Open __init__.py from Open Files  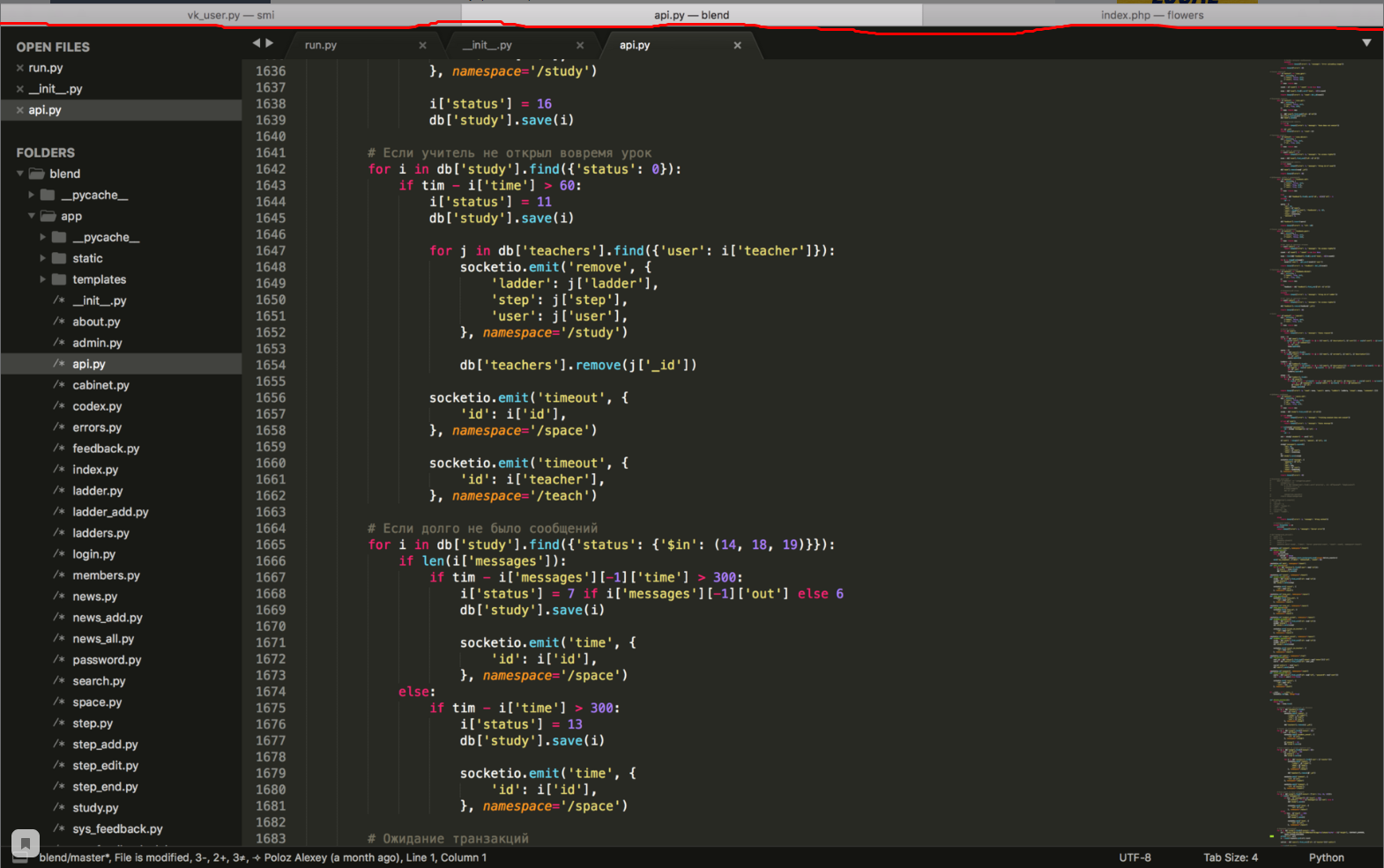(56, 89)
